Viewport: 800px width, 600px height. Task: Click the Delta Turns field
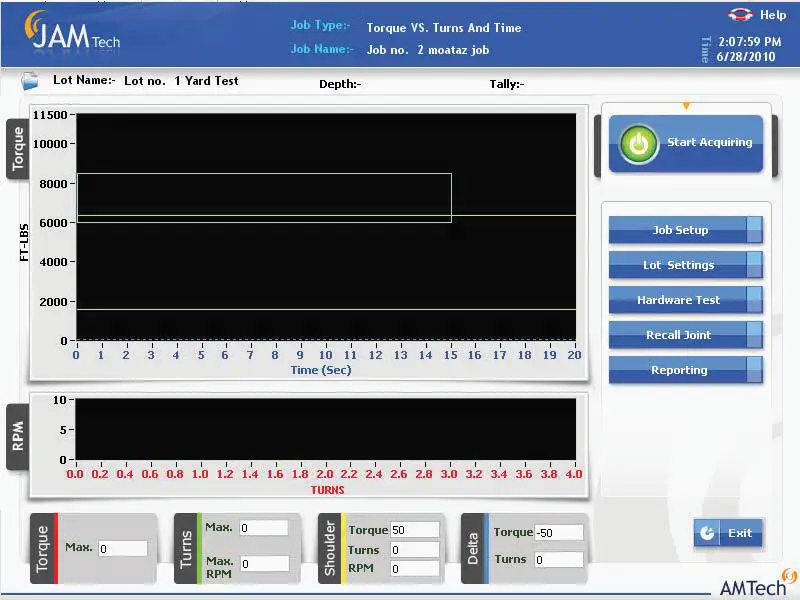click(559, 560)
